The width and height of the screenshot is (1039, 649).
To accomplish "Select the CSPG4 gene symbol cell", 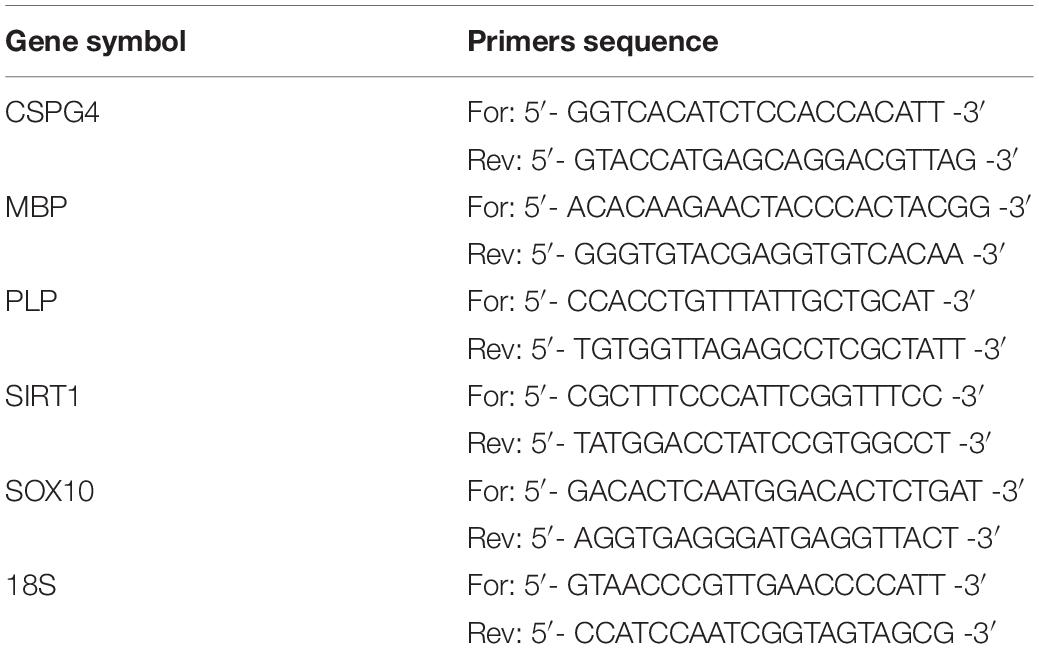I will point(52,113).
